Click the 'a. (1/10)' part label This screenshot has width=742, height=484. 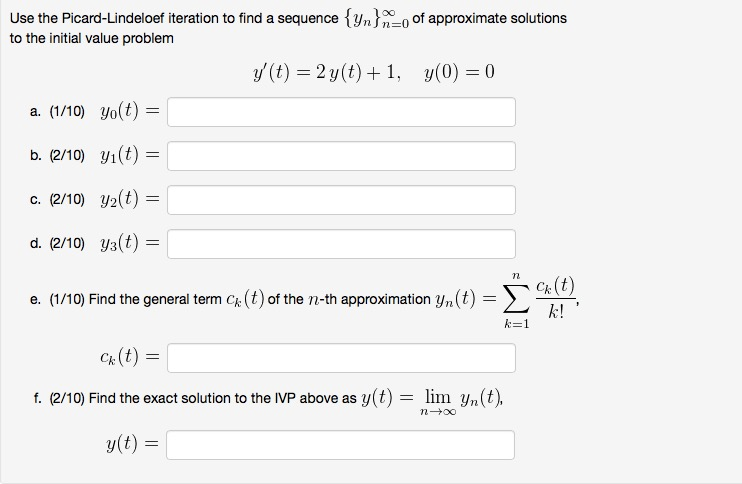click(x=57, y=112)
